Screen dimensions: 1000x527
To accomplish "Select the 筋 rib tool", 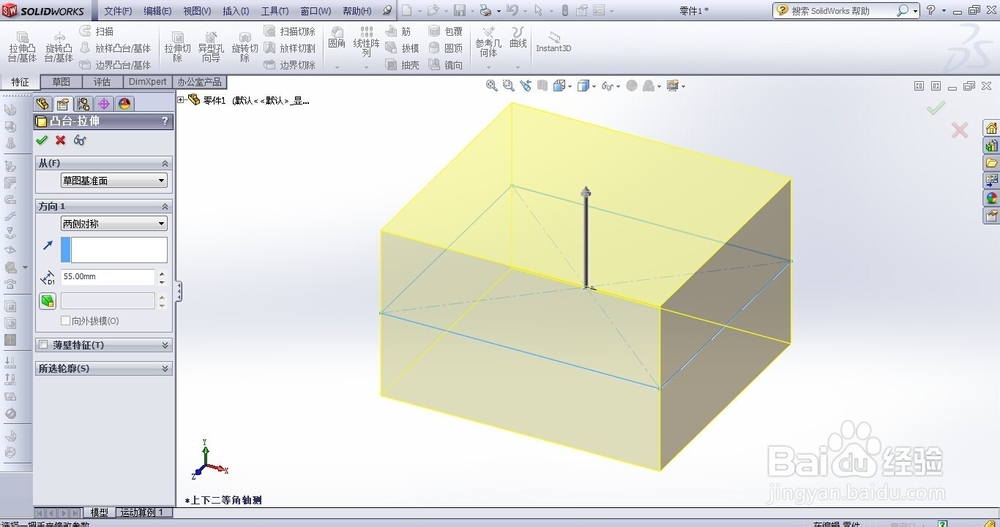I will point(399,31).
